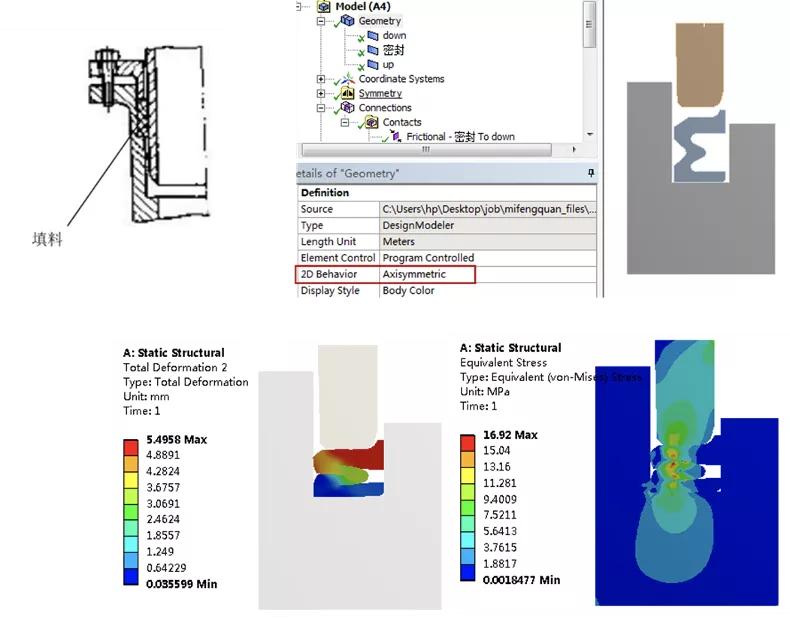Click the 'Source' property label
The image size is (790, 618).
click(x=316, y=209)
